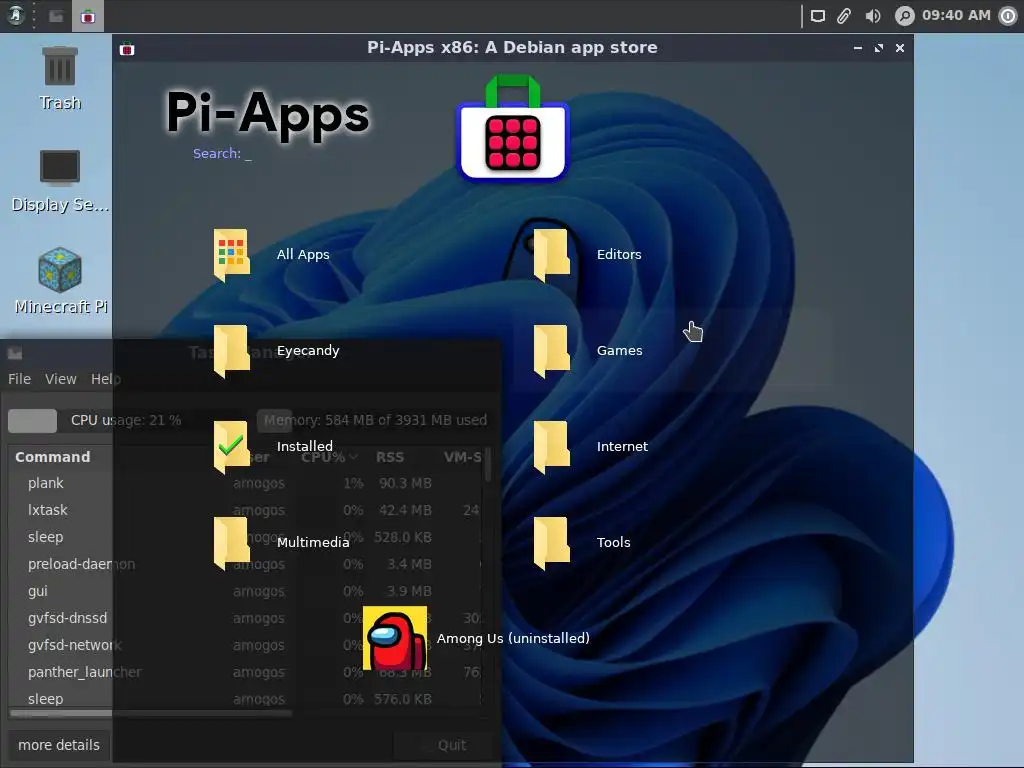This screenshot has width=1024, height=768.
Task: Click the Internet category label
Action: [x=622, y=447]
